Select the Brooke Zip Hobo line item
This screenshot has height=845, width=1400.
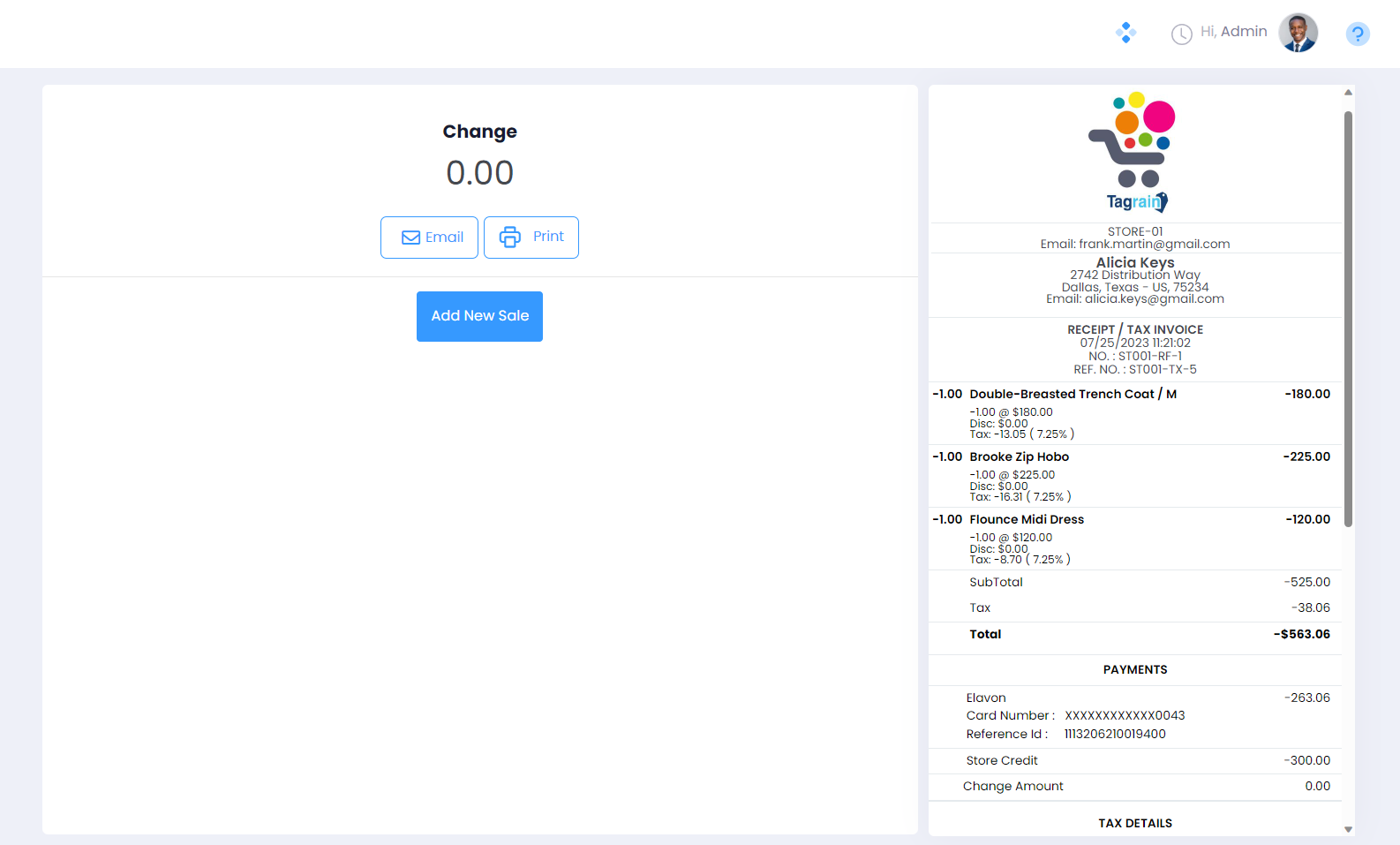click(x=1019, y=457)
